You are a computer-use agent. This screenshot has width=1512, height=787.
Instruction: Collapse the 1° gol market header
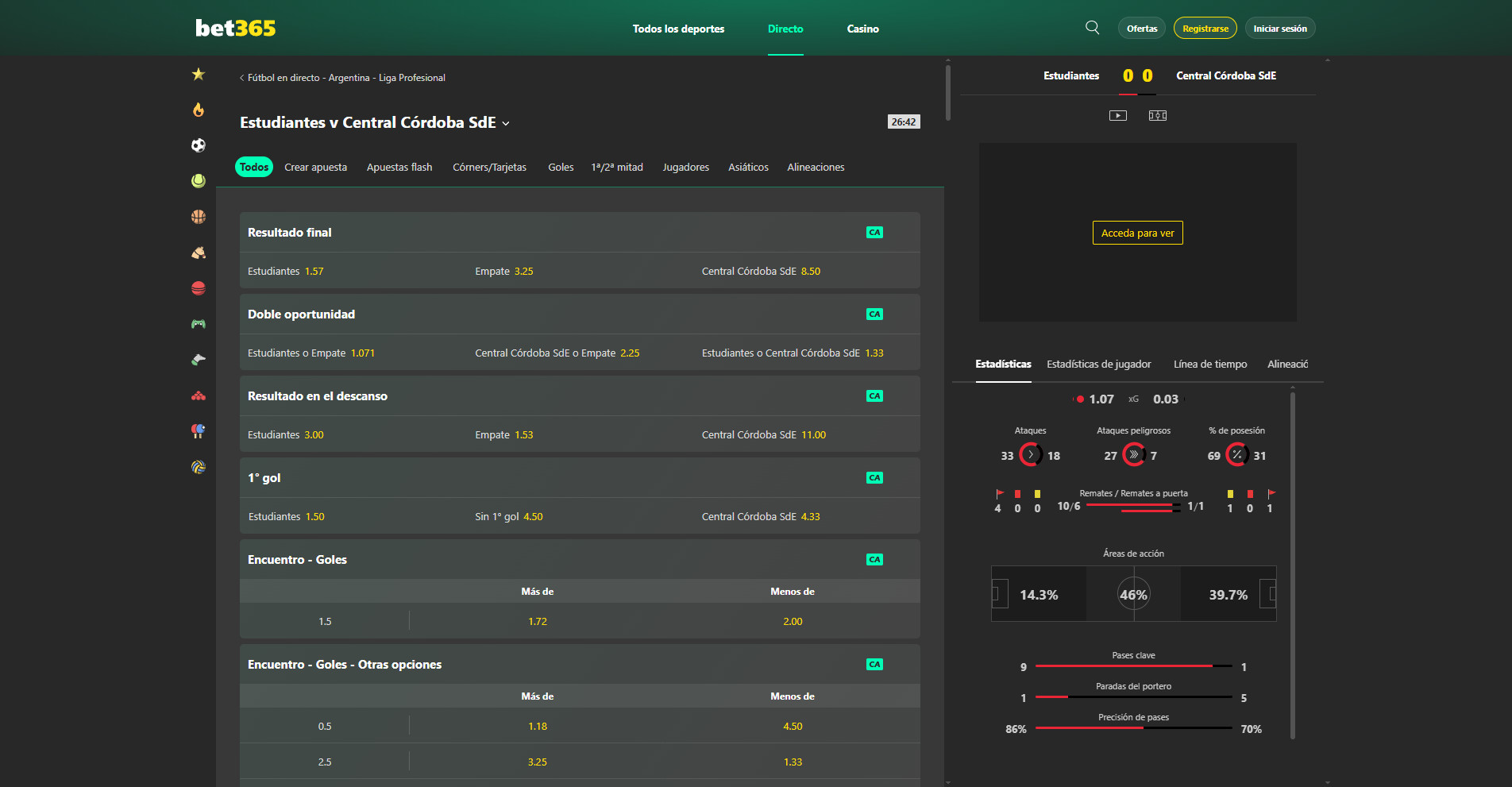pyautogui.click(x=580, y=478)
